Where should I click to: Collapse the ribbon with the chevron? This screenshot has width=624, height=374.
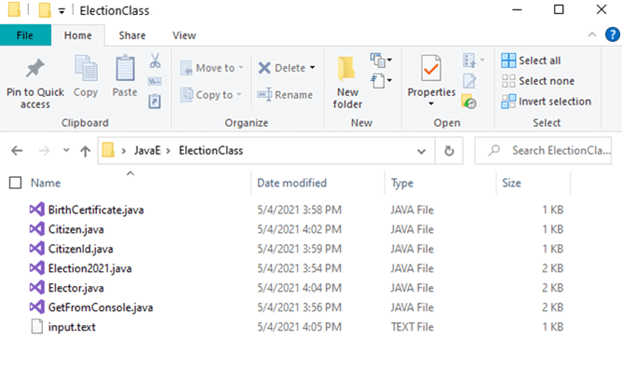pos(592,35)
